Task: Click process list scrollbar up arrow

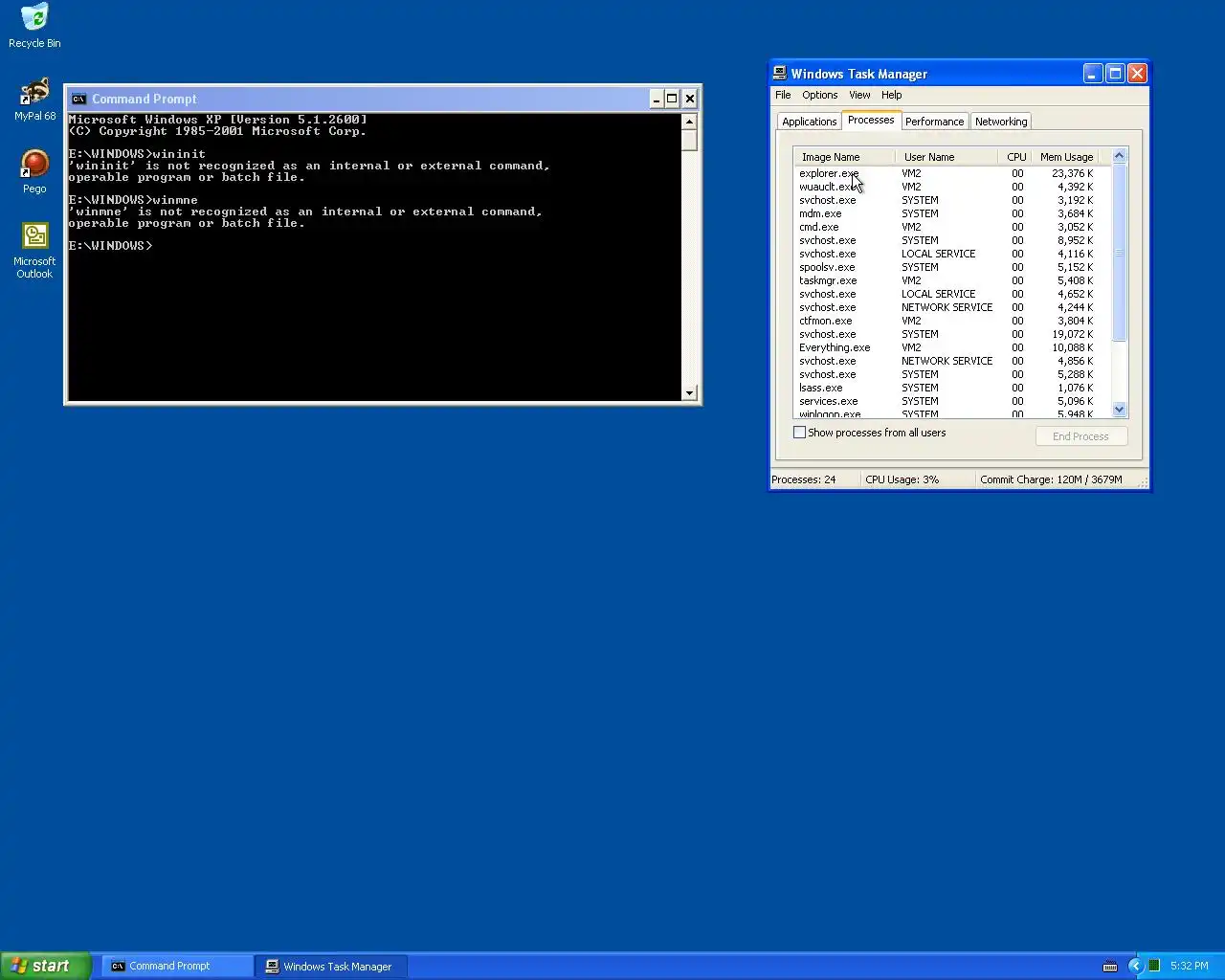Action: pyautogui.click(x=1120, y=156)
